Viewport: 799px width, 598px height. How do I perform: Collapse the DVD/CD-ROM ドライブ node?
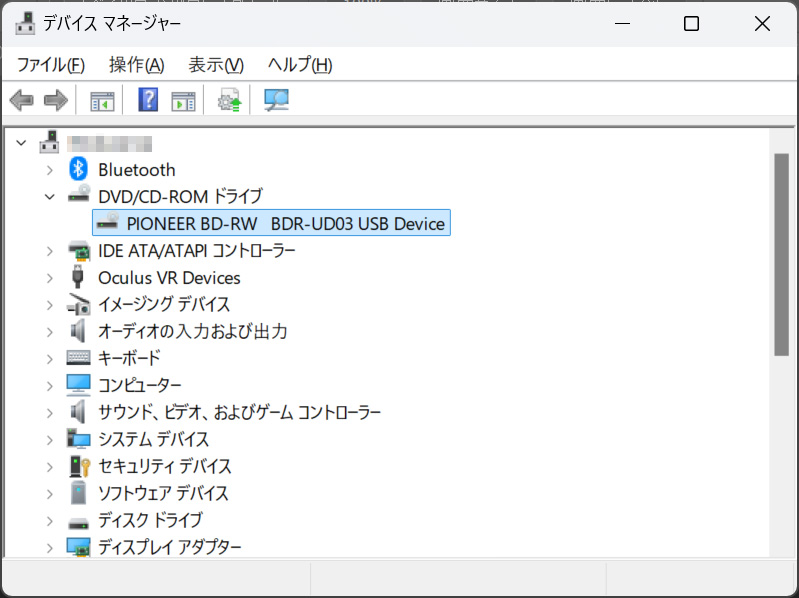(x=50, y=197)
